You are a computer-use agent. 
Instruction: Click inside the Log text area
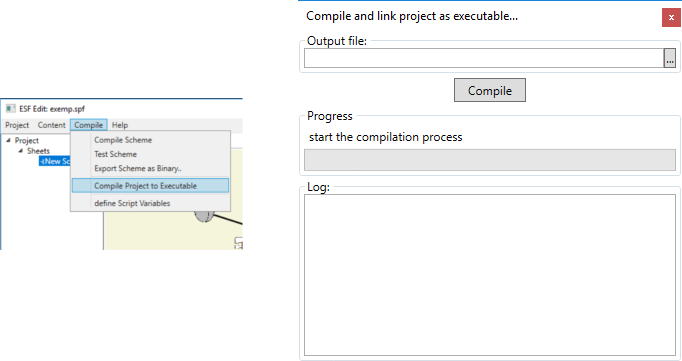[x=490, y=275]
